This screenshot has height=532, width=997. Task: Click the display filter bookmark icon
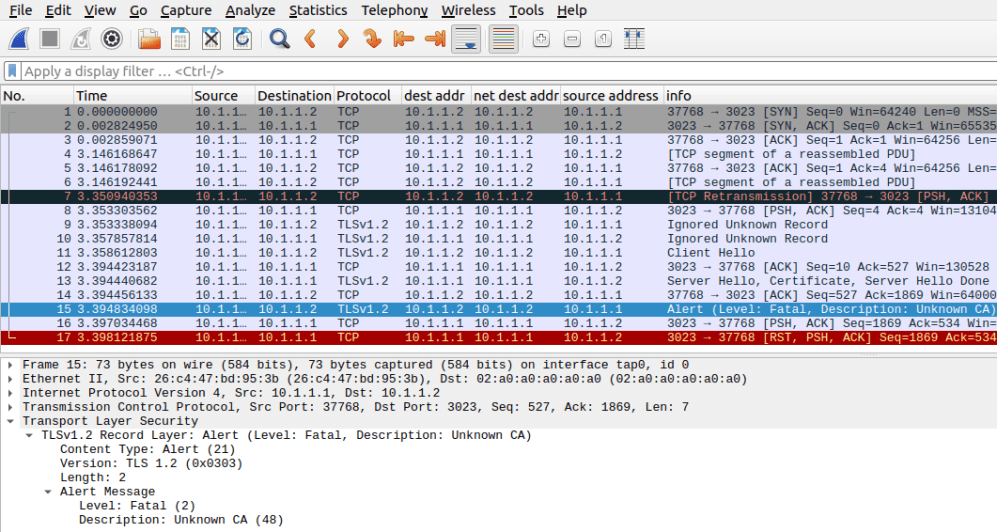pos(12,72)
